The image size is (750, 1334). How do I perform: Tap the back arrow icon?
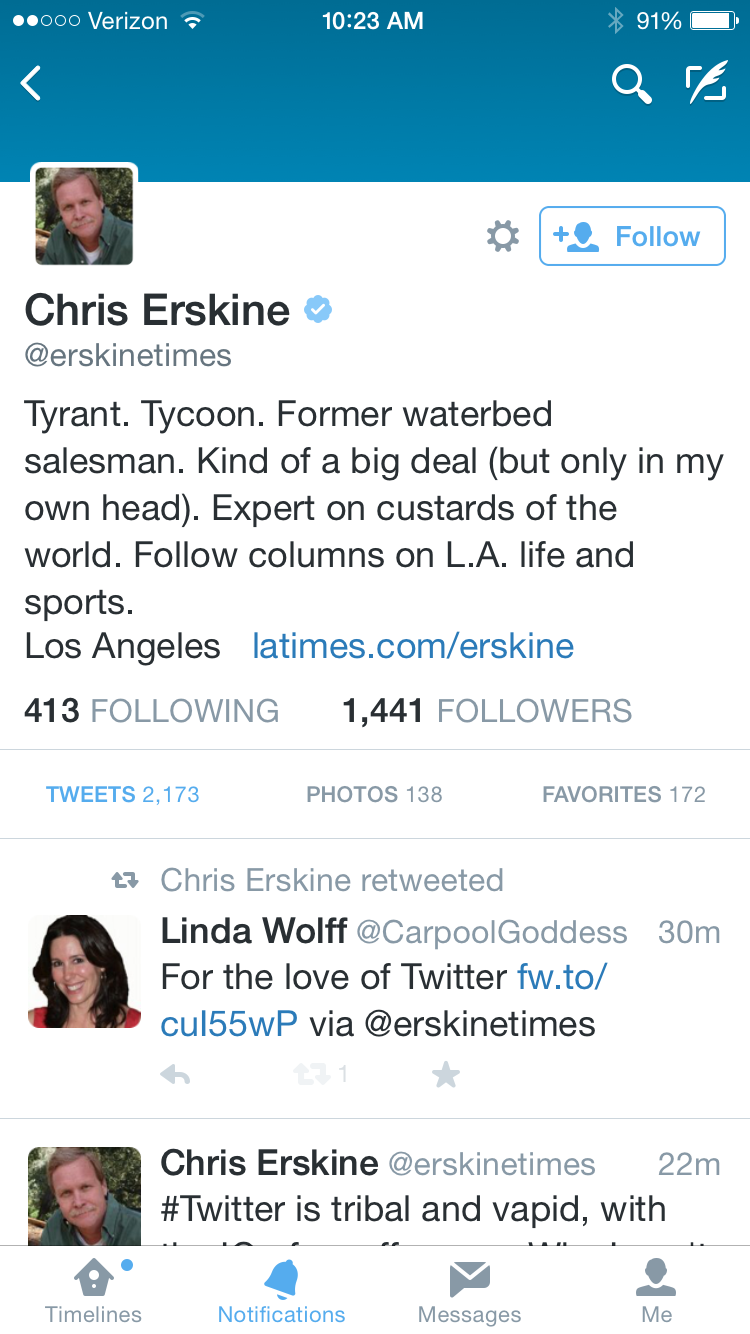point(32,84)
